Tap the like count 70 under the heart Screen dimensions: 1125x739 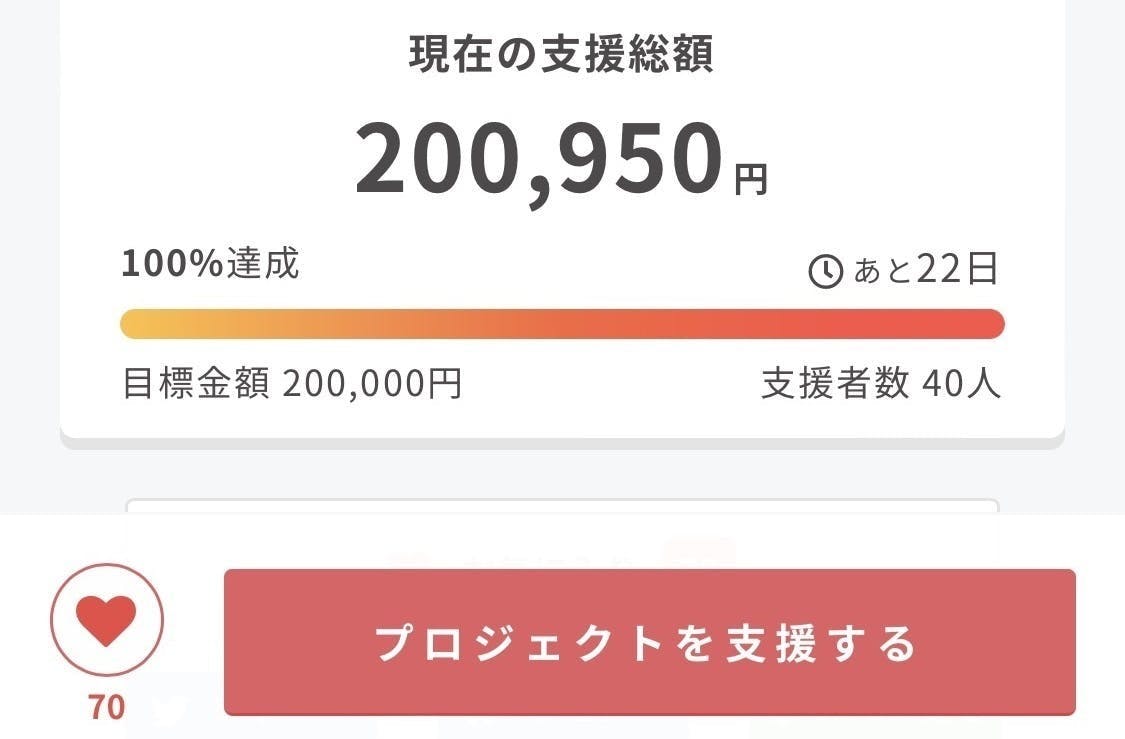(x=107, y=707)
